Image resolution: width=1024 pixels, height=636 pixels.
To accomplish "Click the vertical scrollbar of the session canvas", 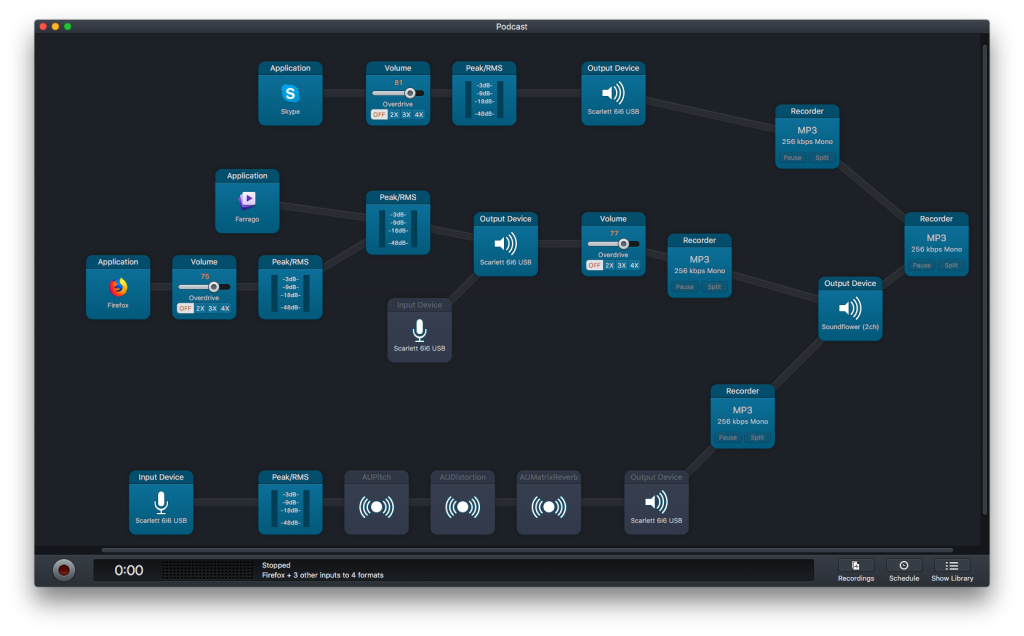I will pyautogui.click(x=984, y=281).
